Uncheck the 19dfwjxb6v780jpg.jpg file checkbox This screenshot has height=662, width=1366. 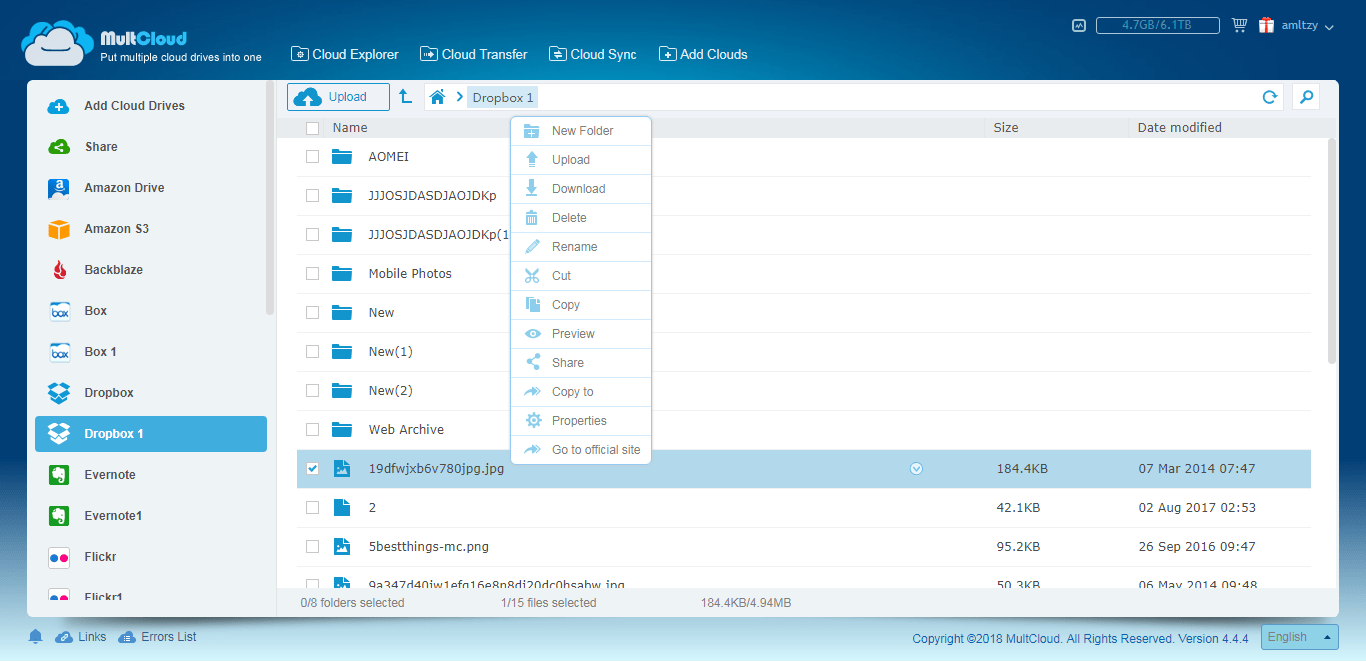click(x=312, y=468)
